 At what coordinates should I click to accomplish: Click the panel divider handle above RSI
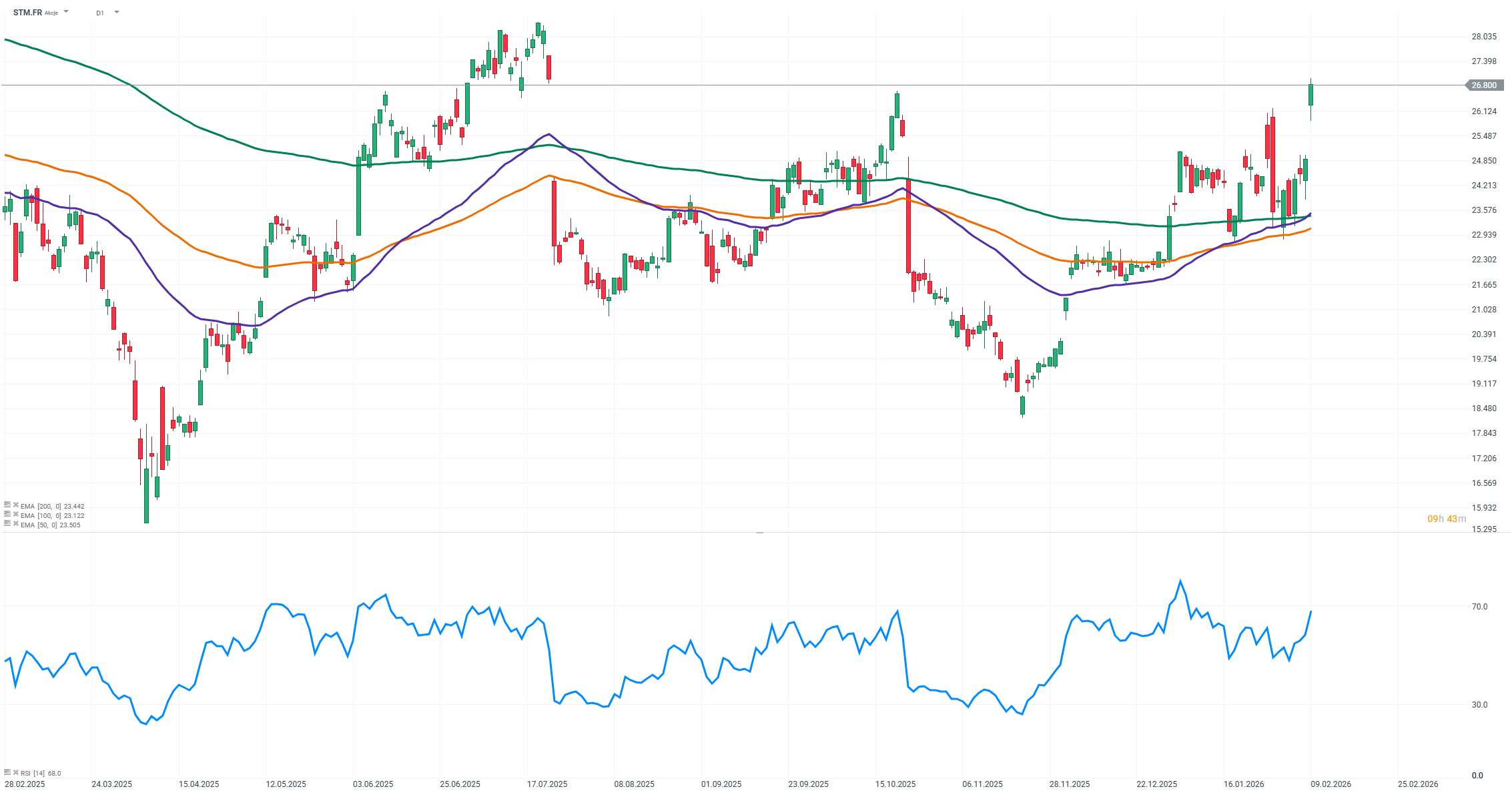point(759,533)
